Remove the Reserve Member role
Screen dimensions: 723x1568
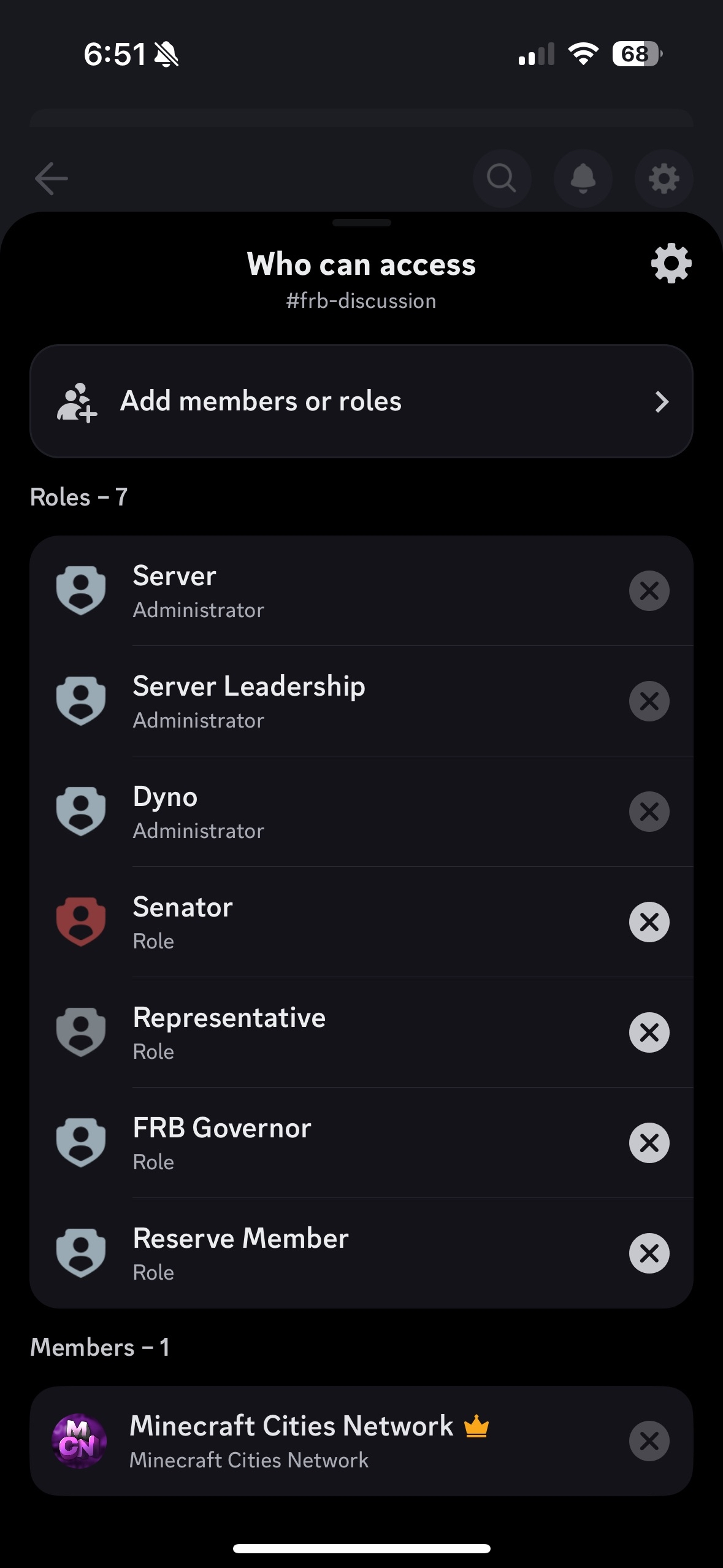[x=649, y=1253]
